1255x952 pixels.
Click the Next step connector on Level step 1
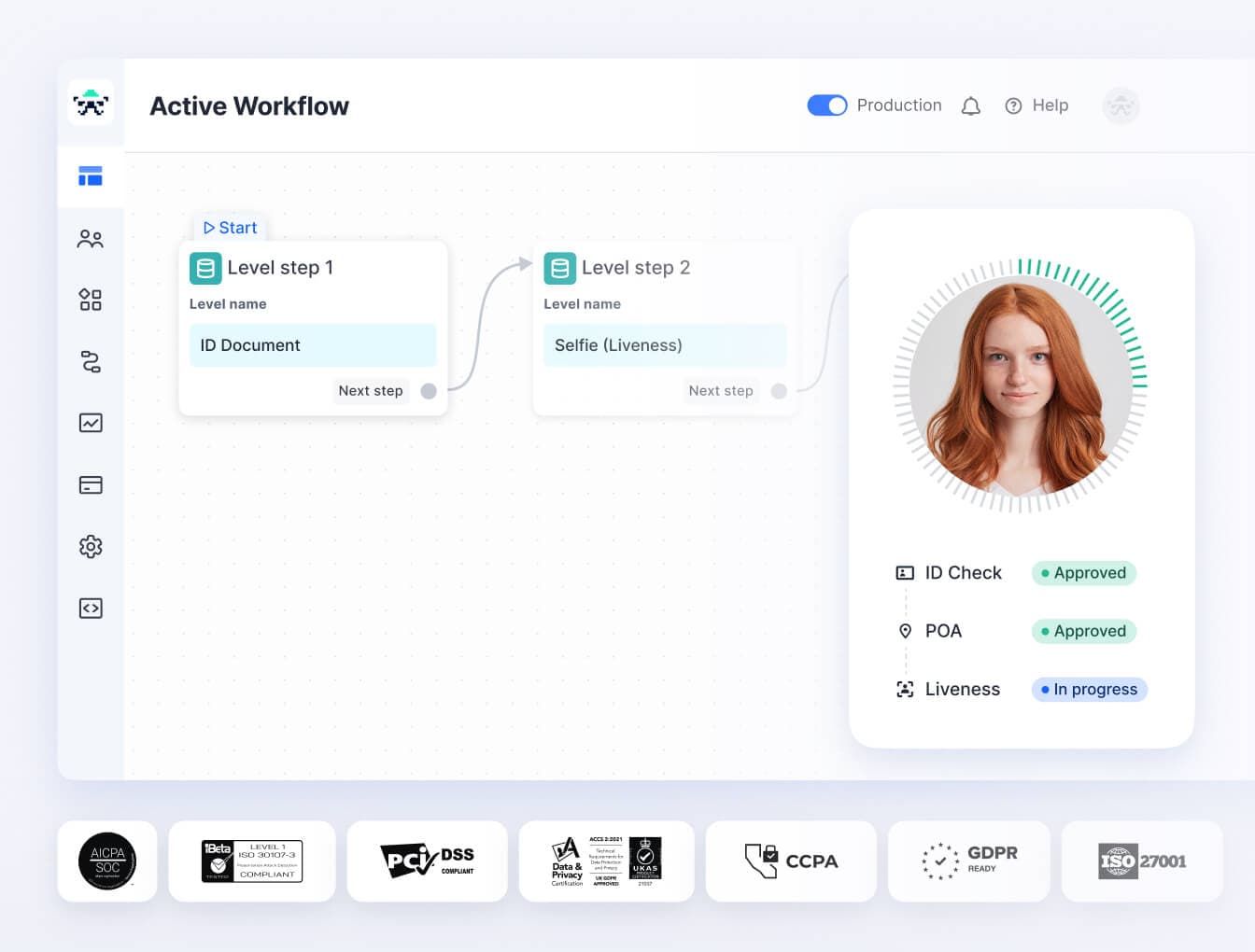click(429, 391)
